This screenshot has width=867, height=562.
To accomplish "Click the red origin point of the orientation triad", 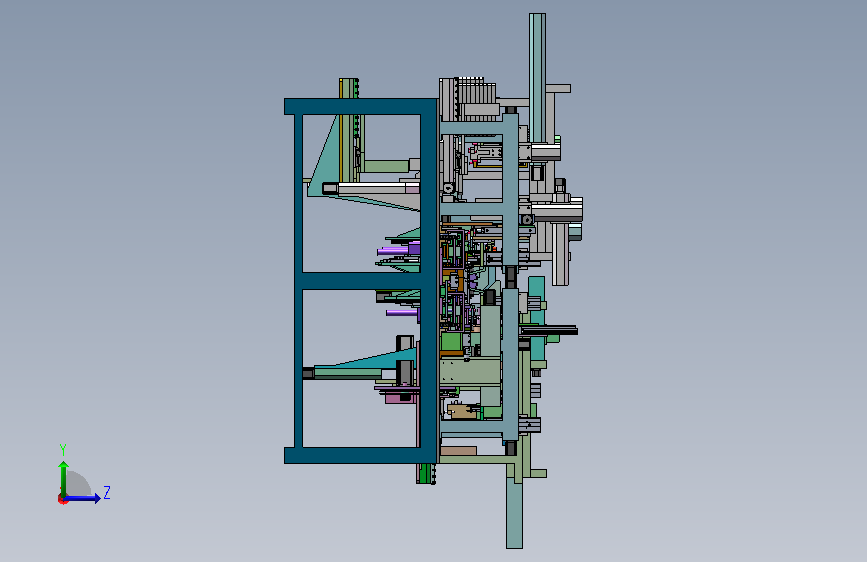I will click(62, 499).
